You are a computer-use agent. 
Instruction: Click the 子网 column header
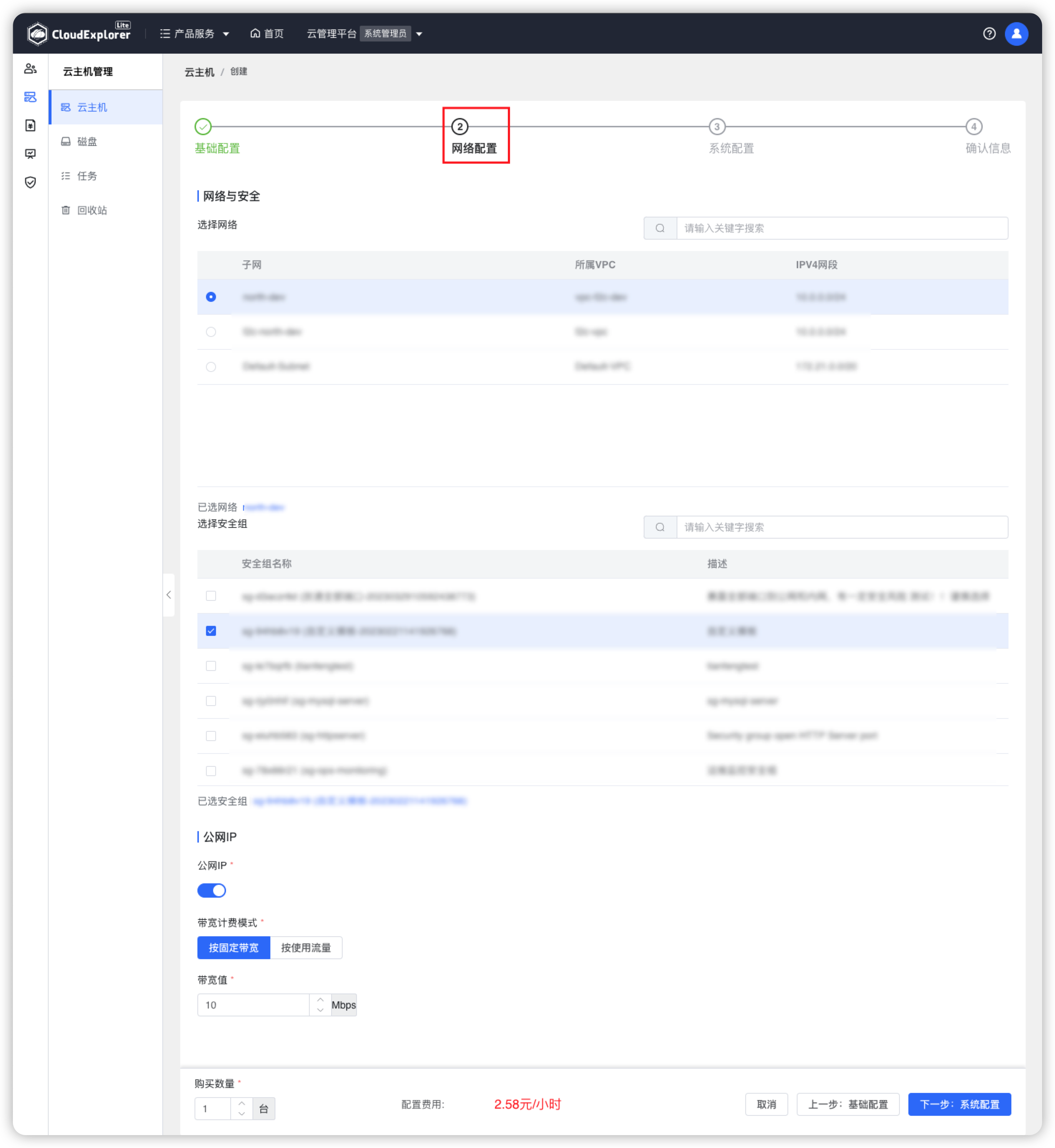pyautogui.click(x=252, y=265)
